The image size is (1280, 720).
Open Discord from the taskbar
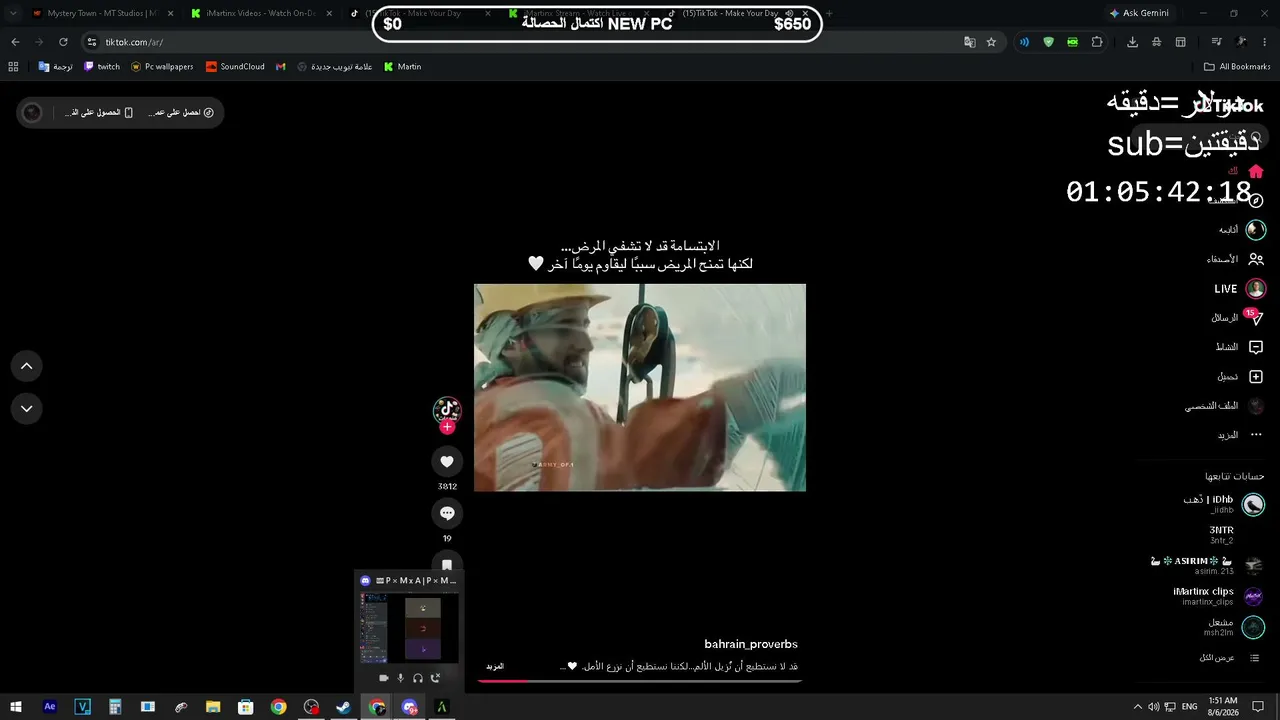(409, 707)
